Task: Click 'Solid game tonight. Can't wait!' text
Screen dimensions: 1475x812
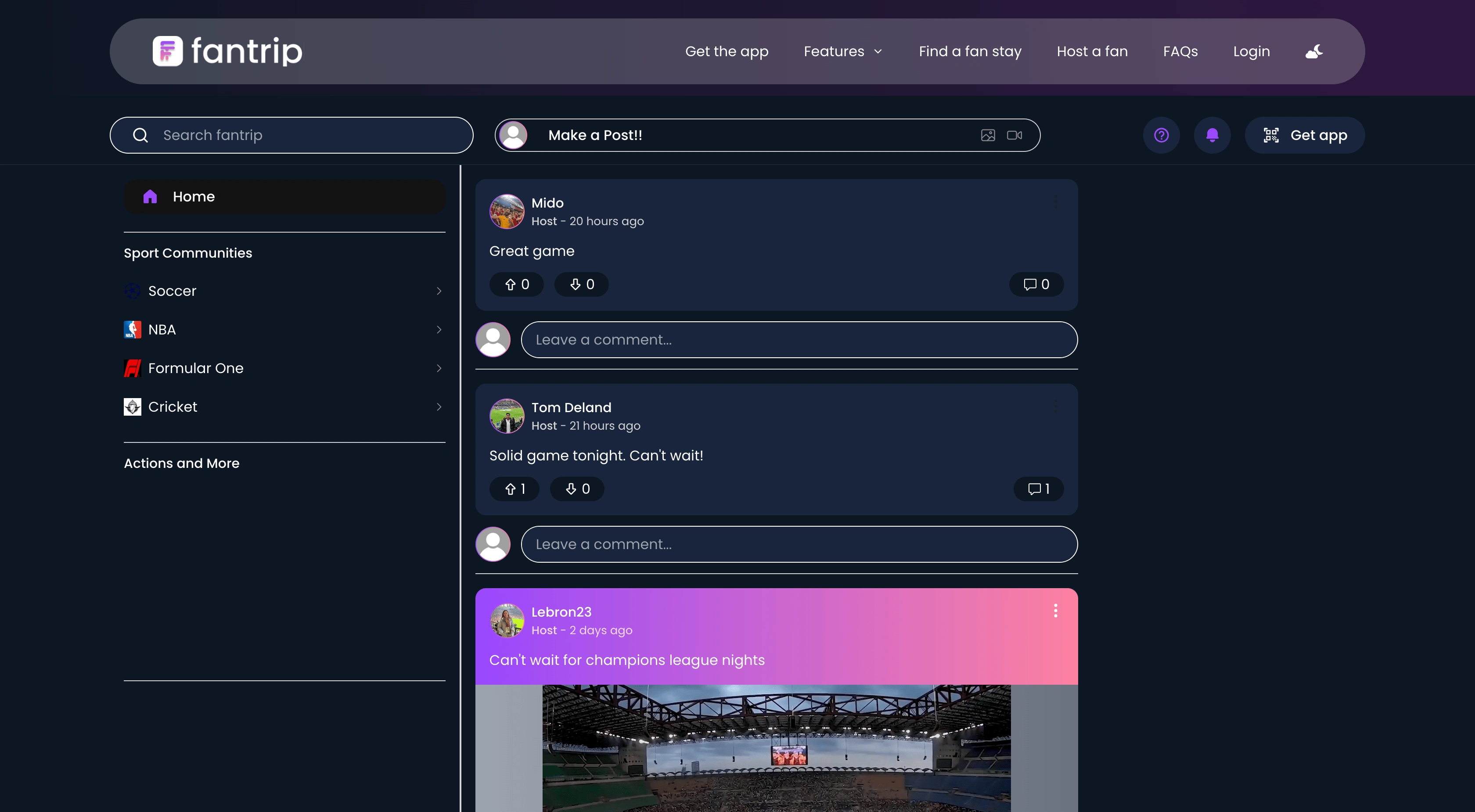Action: pos(596,455)
